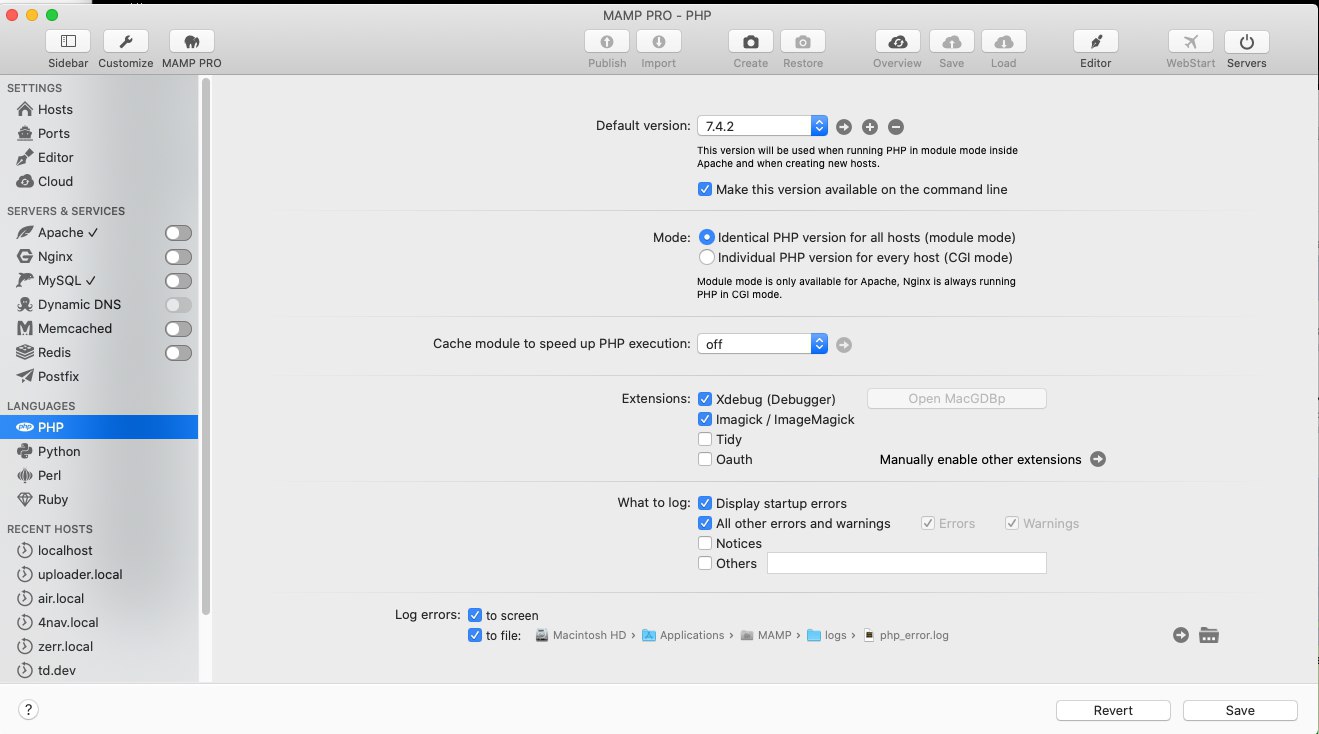Uncheck Xdebug (Debugger) extension
Screen dimensions: 1319x734
pos(705,399)
